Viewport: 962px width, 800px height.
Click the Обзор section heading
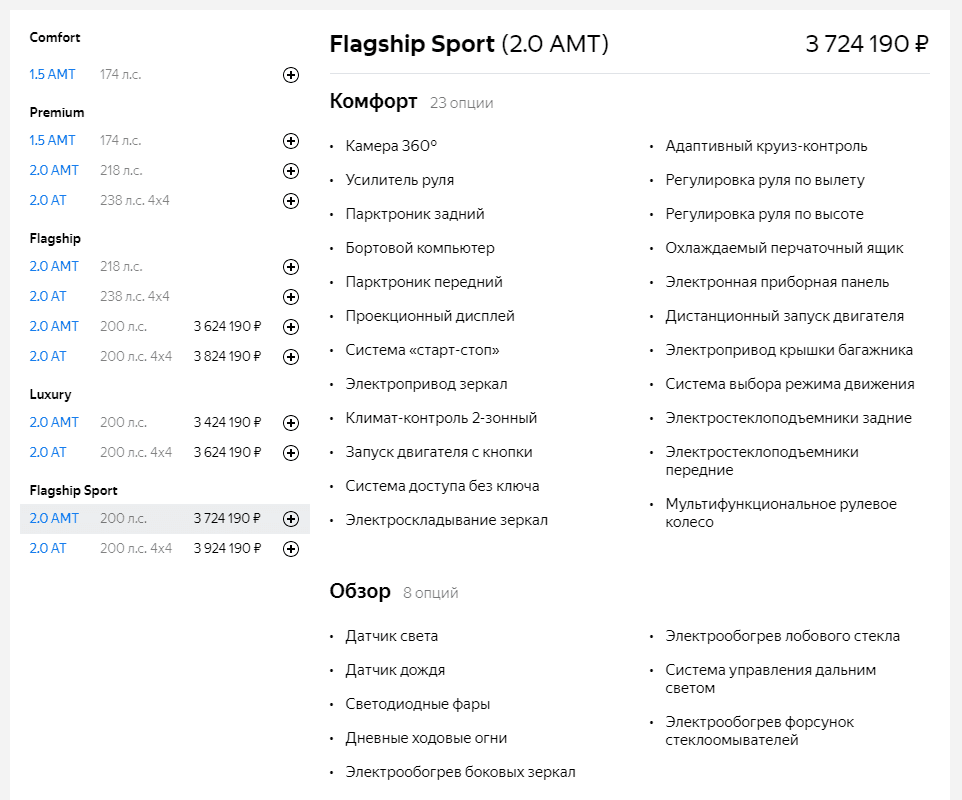(360, 591)
